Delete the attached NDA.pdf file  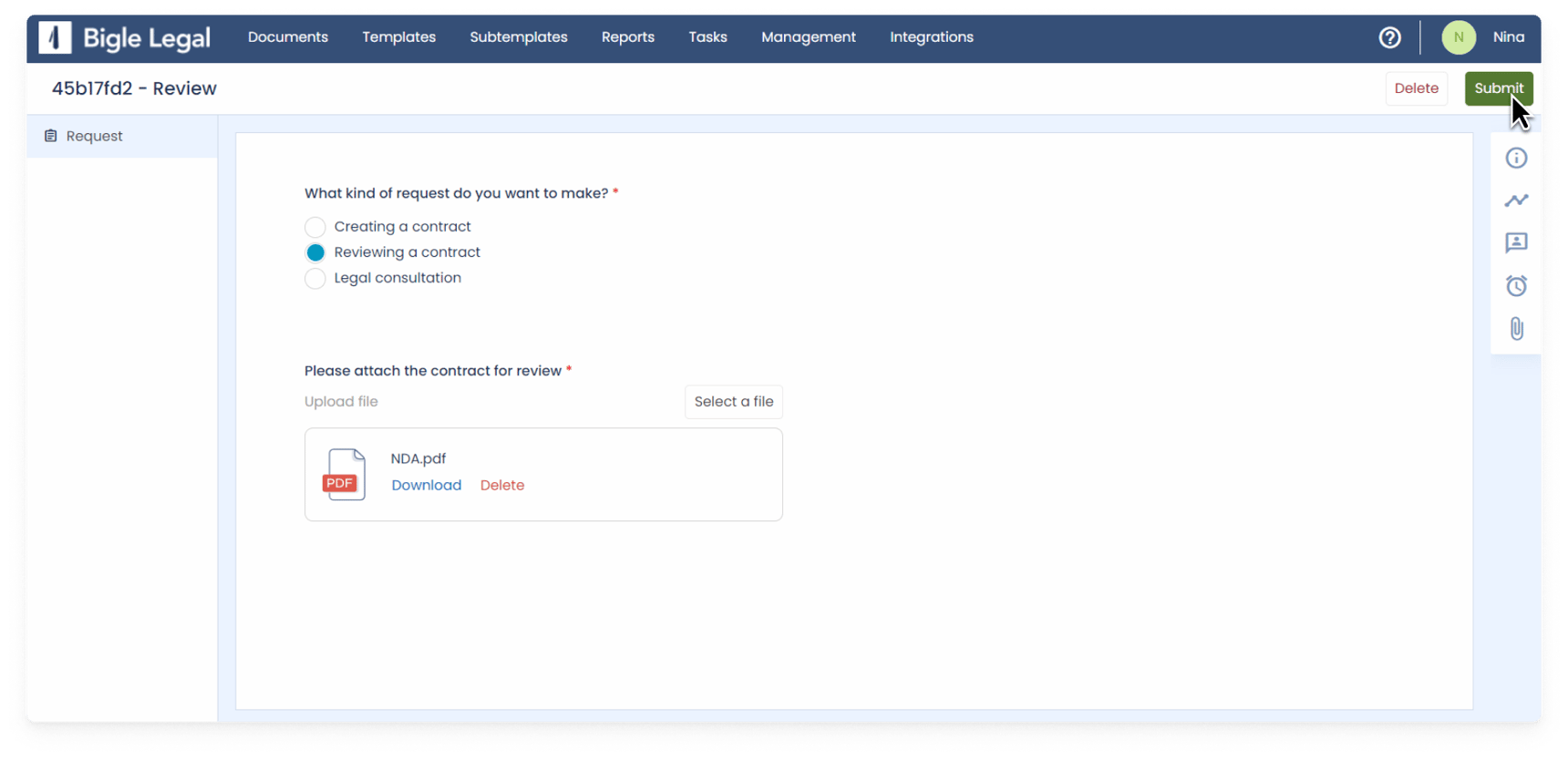tap(502, 486)
